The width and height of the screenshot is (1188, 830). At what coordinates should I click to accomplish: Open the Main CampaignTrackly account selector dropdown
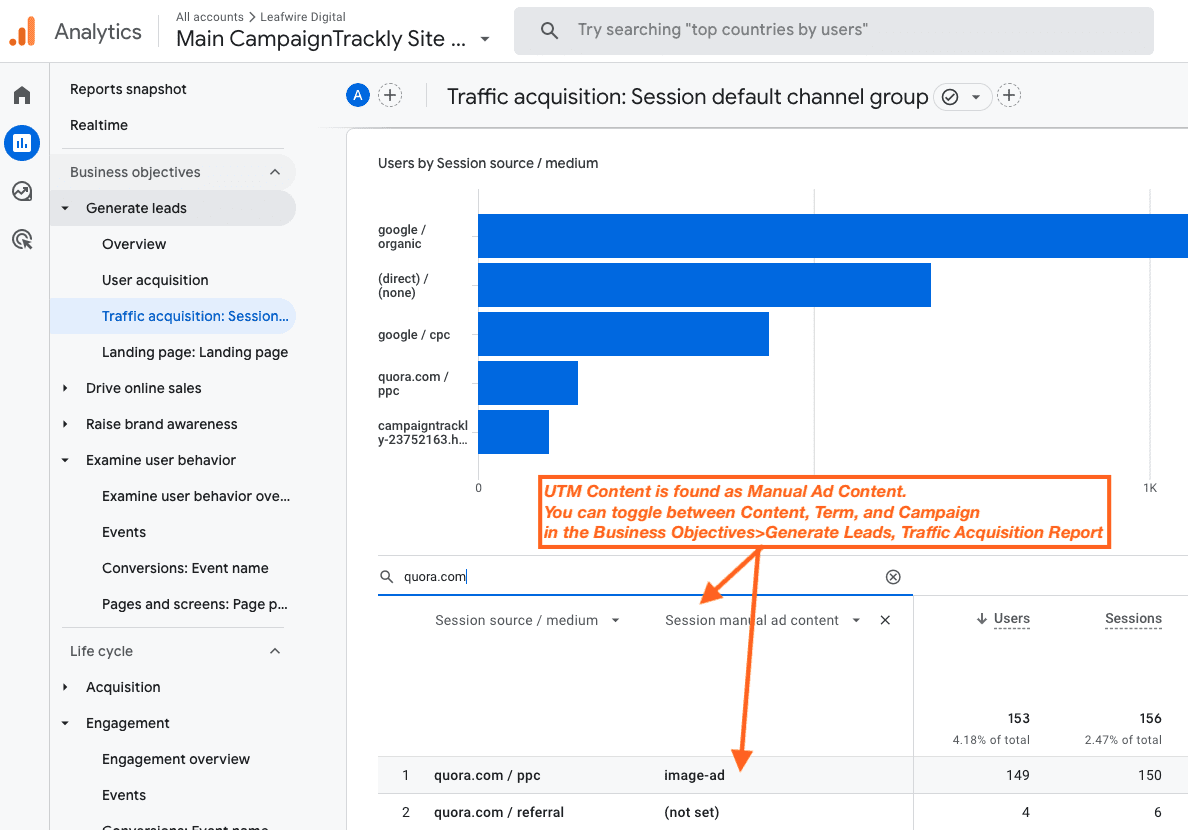click(485, 38)
